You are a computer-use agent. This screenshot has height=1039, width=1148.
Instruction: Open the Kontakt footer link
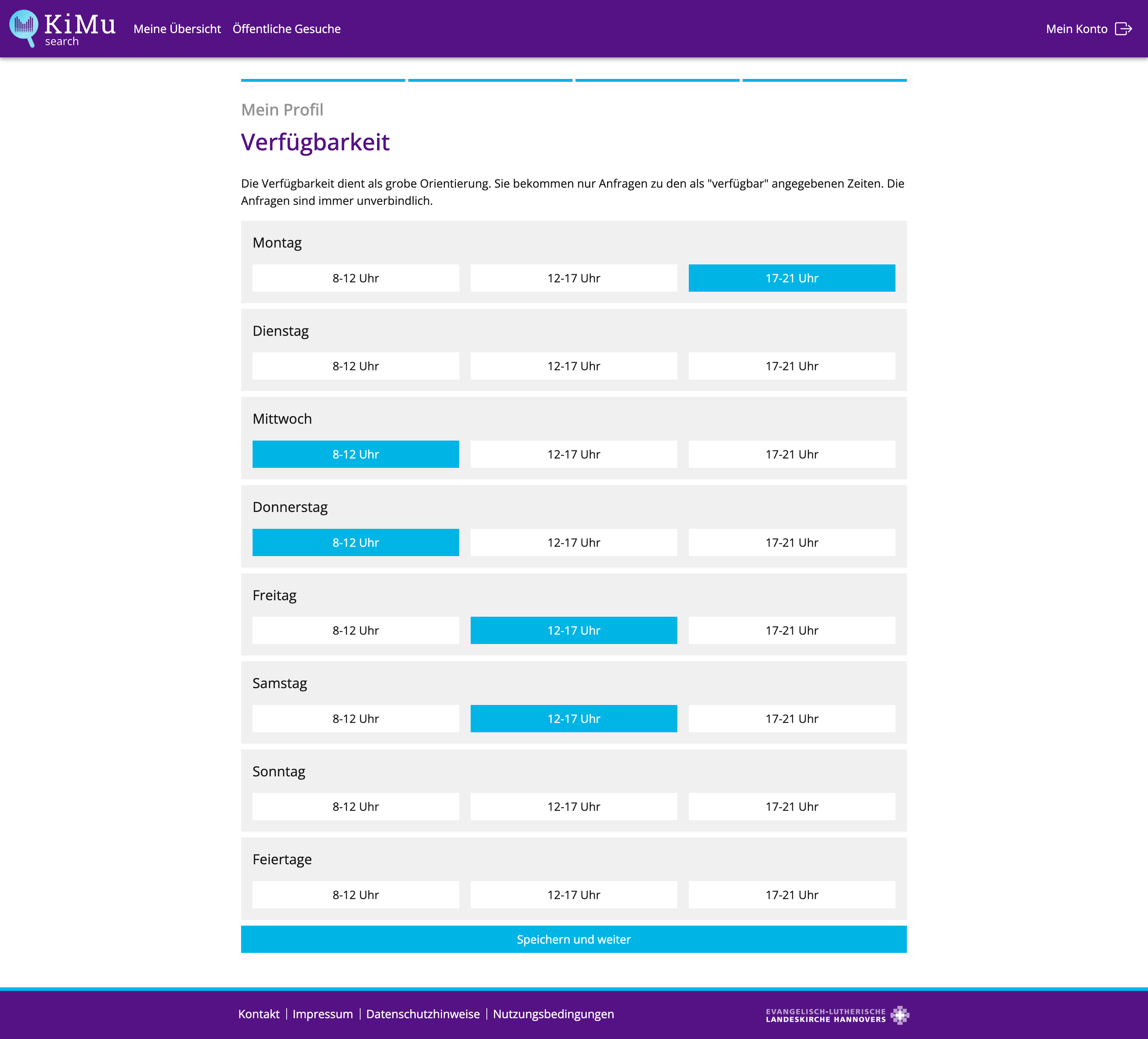tap(259, 1014)
